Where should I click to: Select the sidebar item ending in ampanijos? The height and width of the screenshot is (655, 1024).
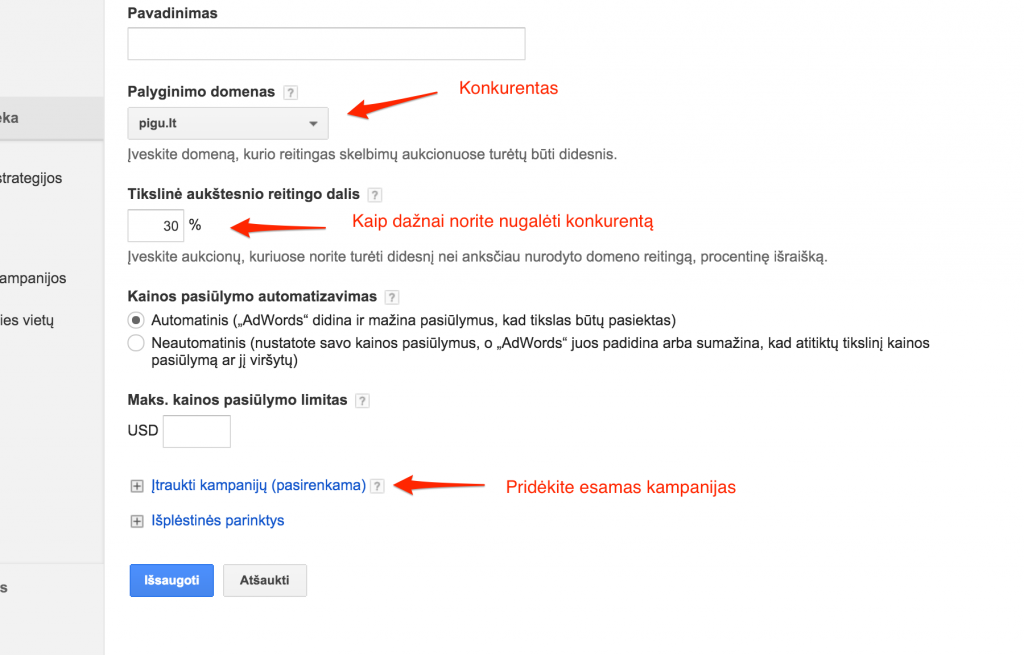[x=33, y=278]
